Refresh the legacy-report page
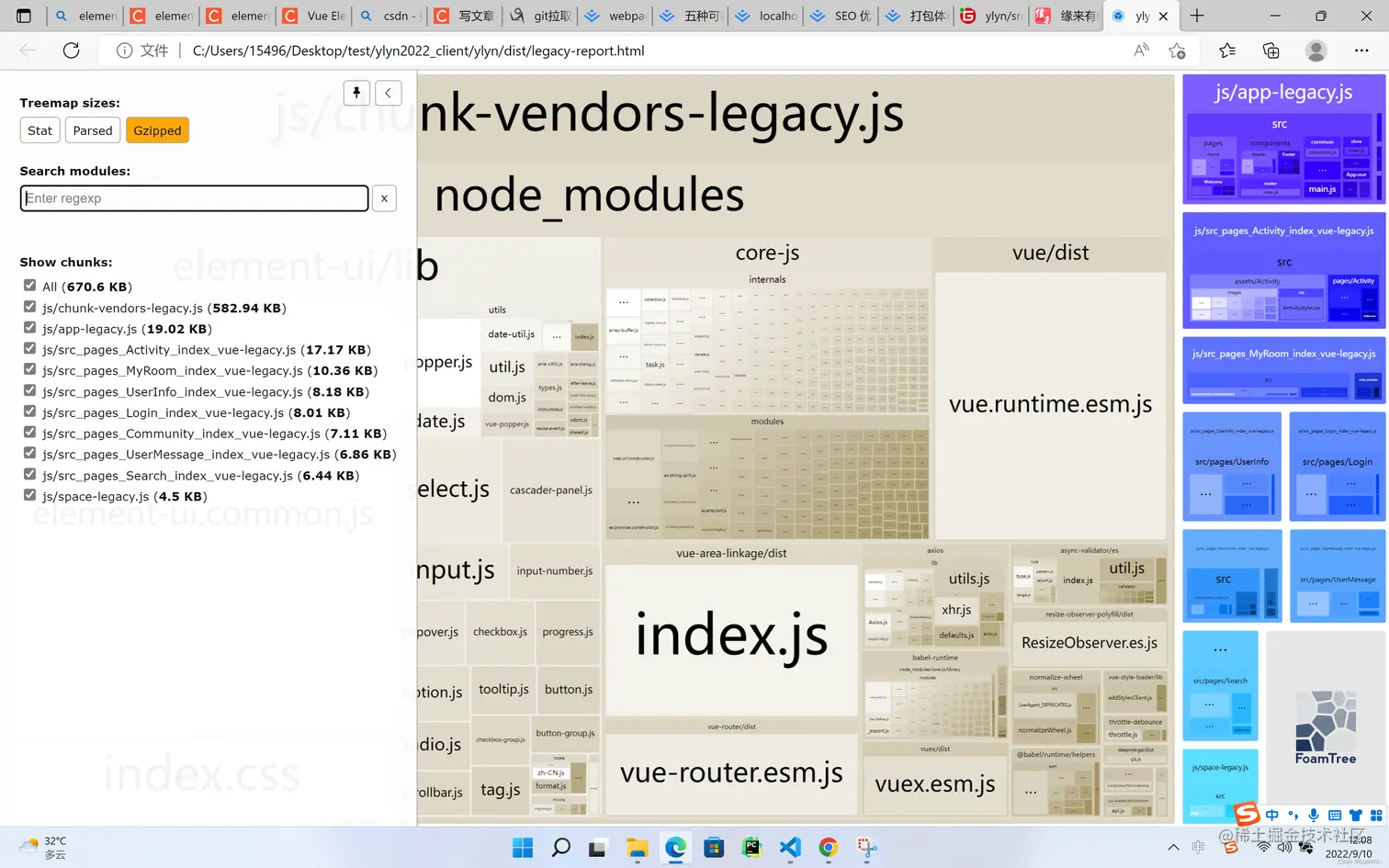This screenshot has width=1389, height=868. click(71, 51)
